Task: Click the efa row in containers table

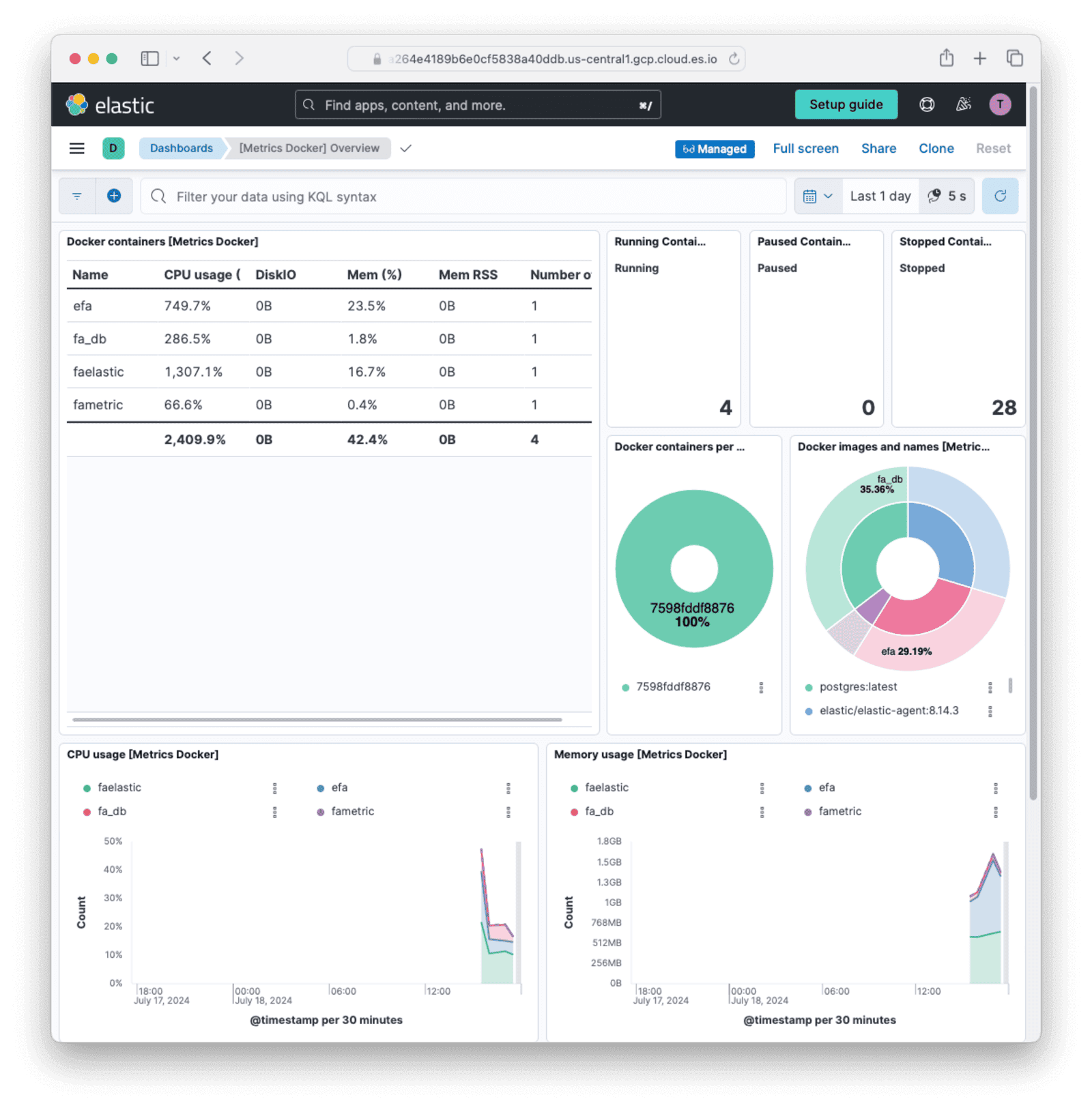Action: 329,306
